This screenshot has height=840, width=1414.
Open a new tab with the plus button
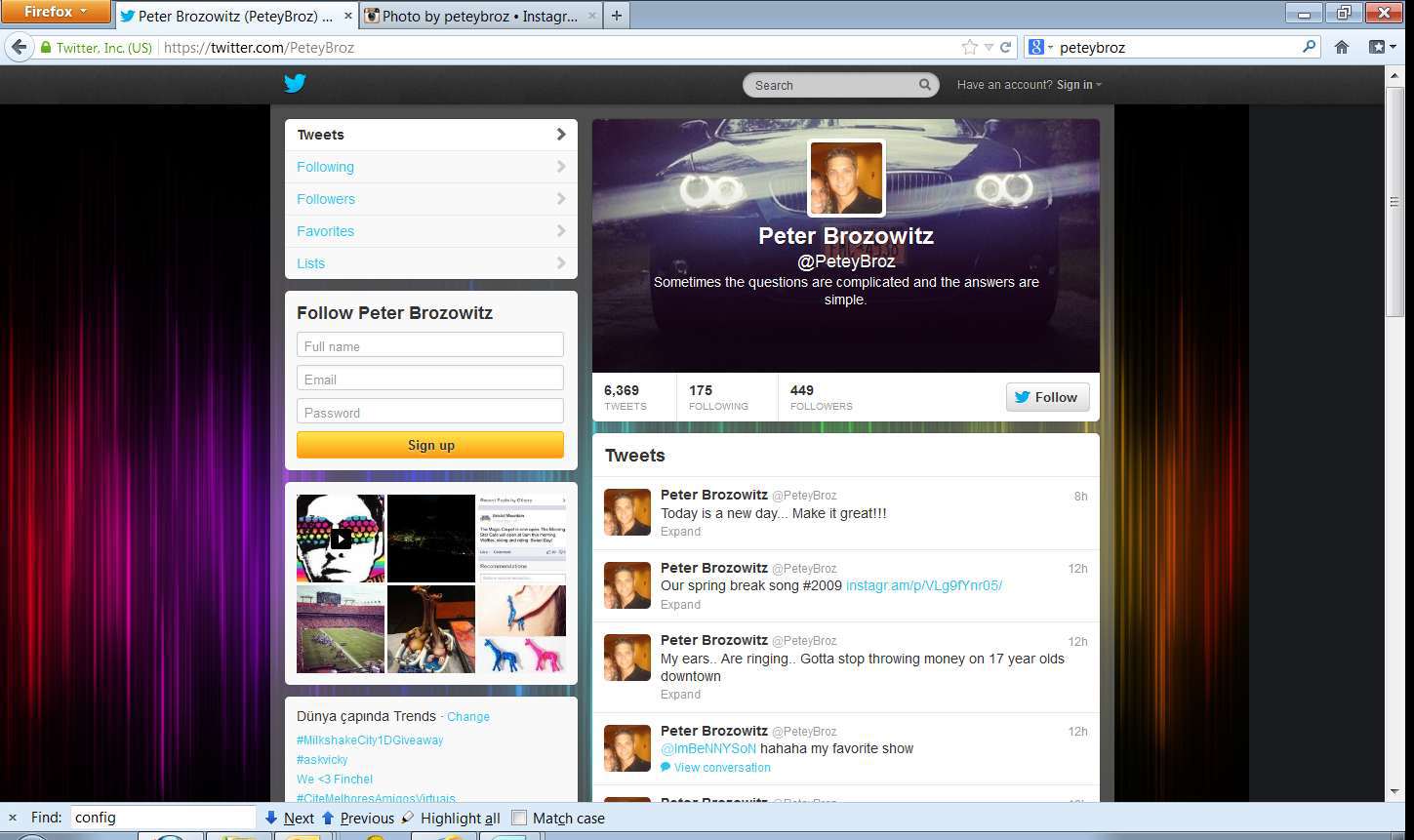tap(616, 16)
